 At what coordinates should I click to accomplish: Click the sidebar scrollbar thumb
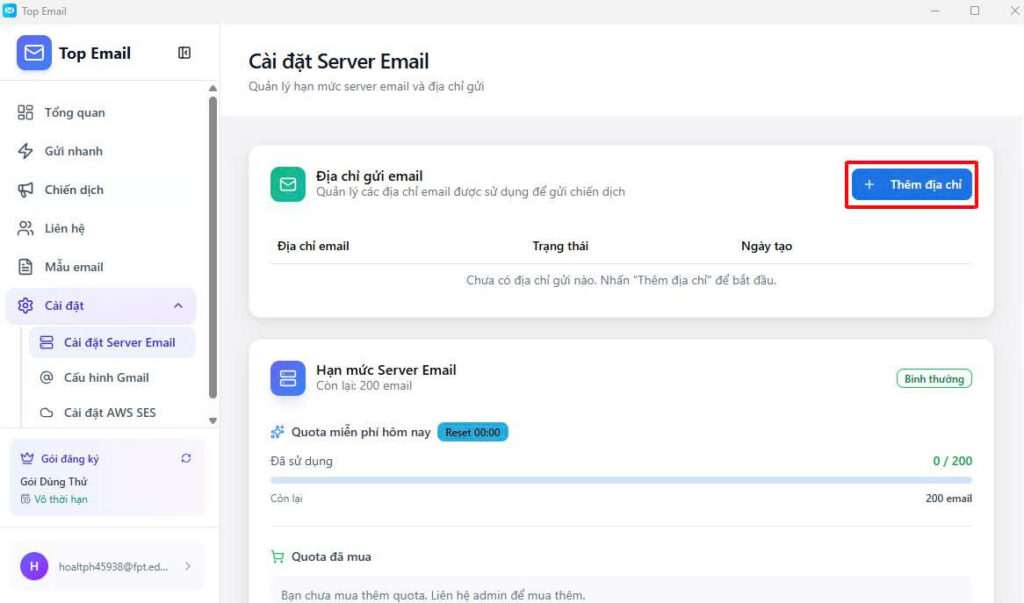pyautogui.click(x=213, y=247)
